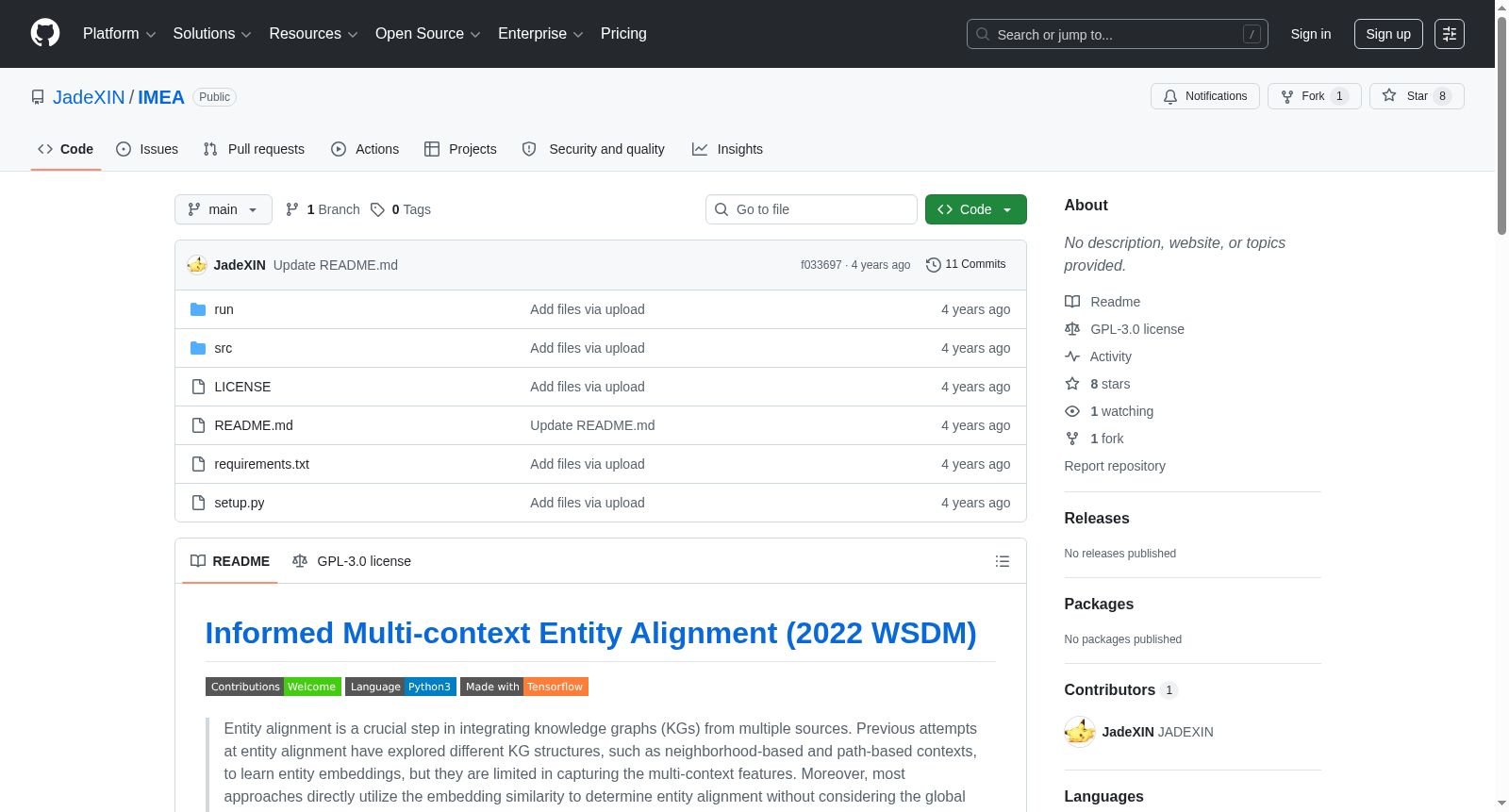Click the src folder icon
Image resolution: width=1509 pixels, height=812 pixels.
[x=198, y=348]
